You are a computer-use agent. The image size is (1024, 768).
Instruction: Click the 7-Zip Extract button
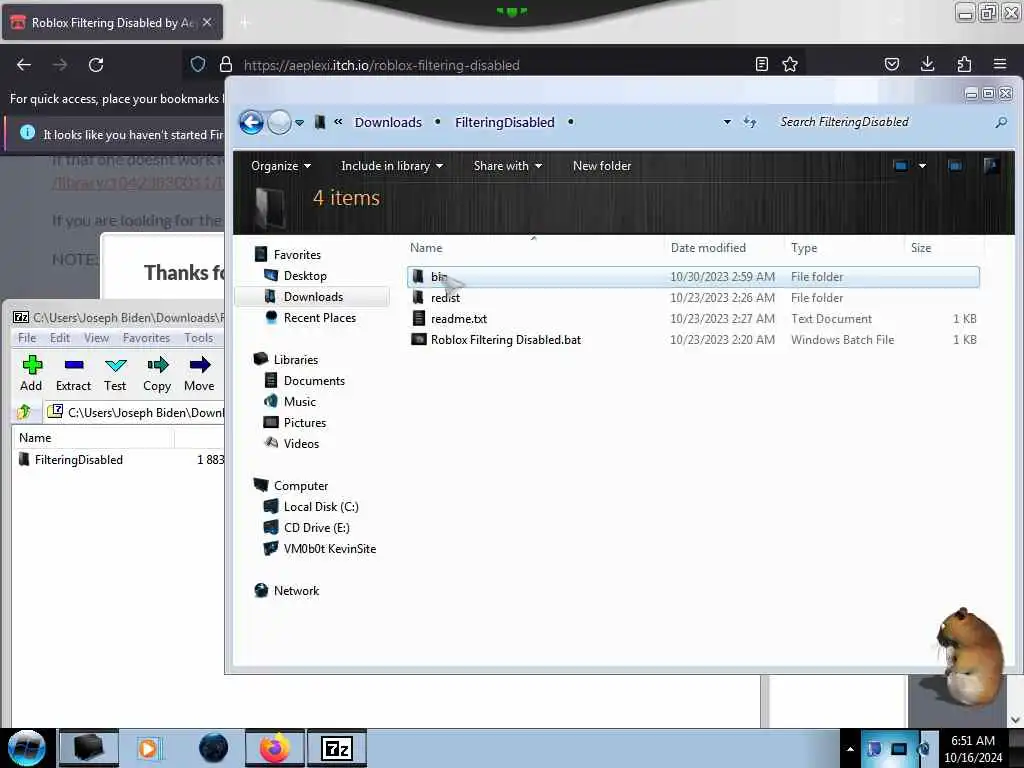pyautogui.click(x=73, y=374)
